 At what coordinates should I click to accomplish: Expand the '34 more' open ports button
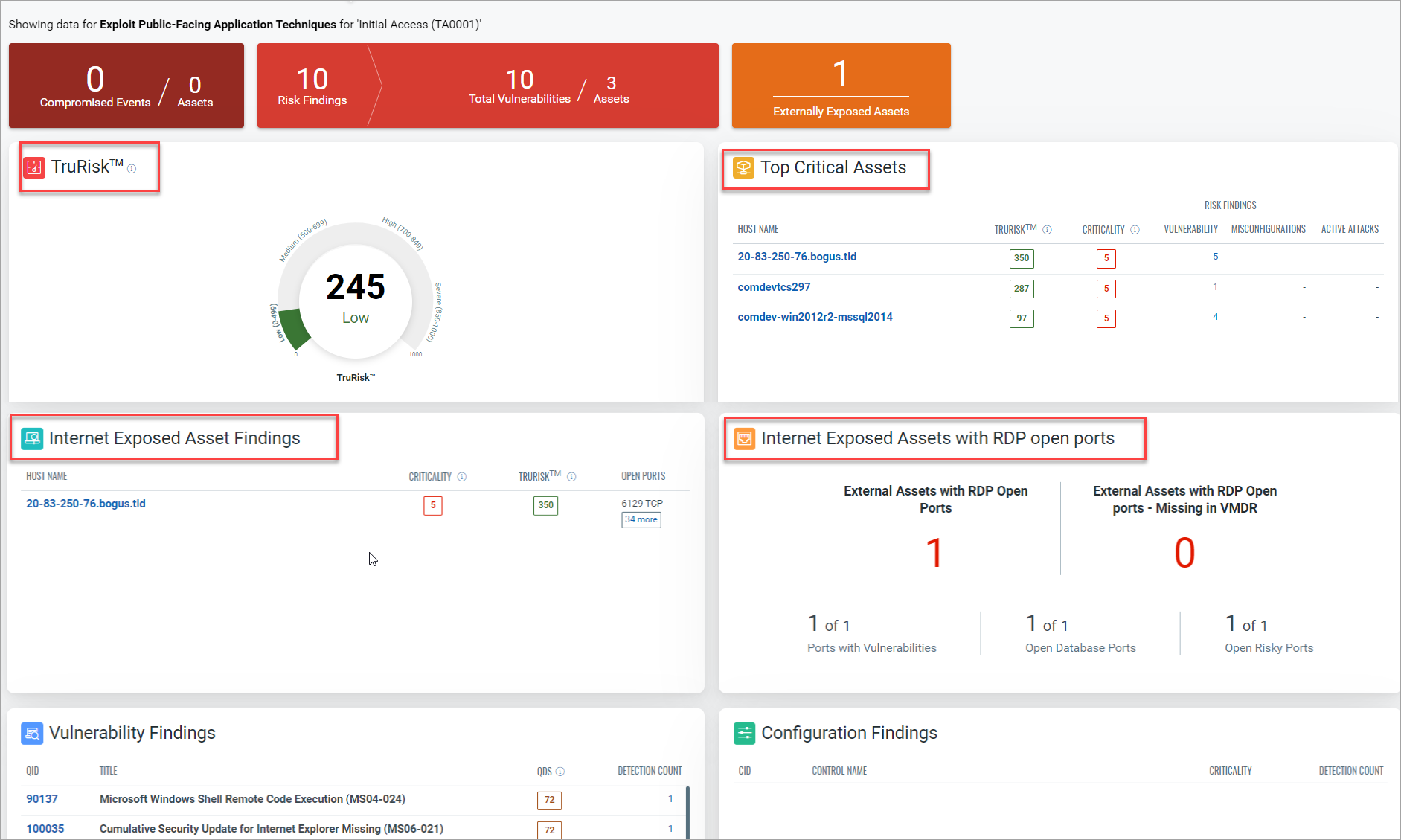[641, 519]
